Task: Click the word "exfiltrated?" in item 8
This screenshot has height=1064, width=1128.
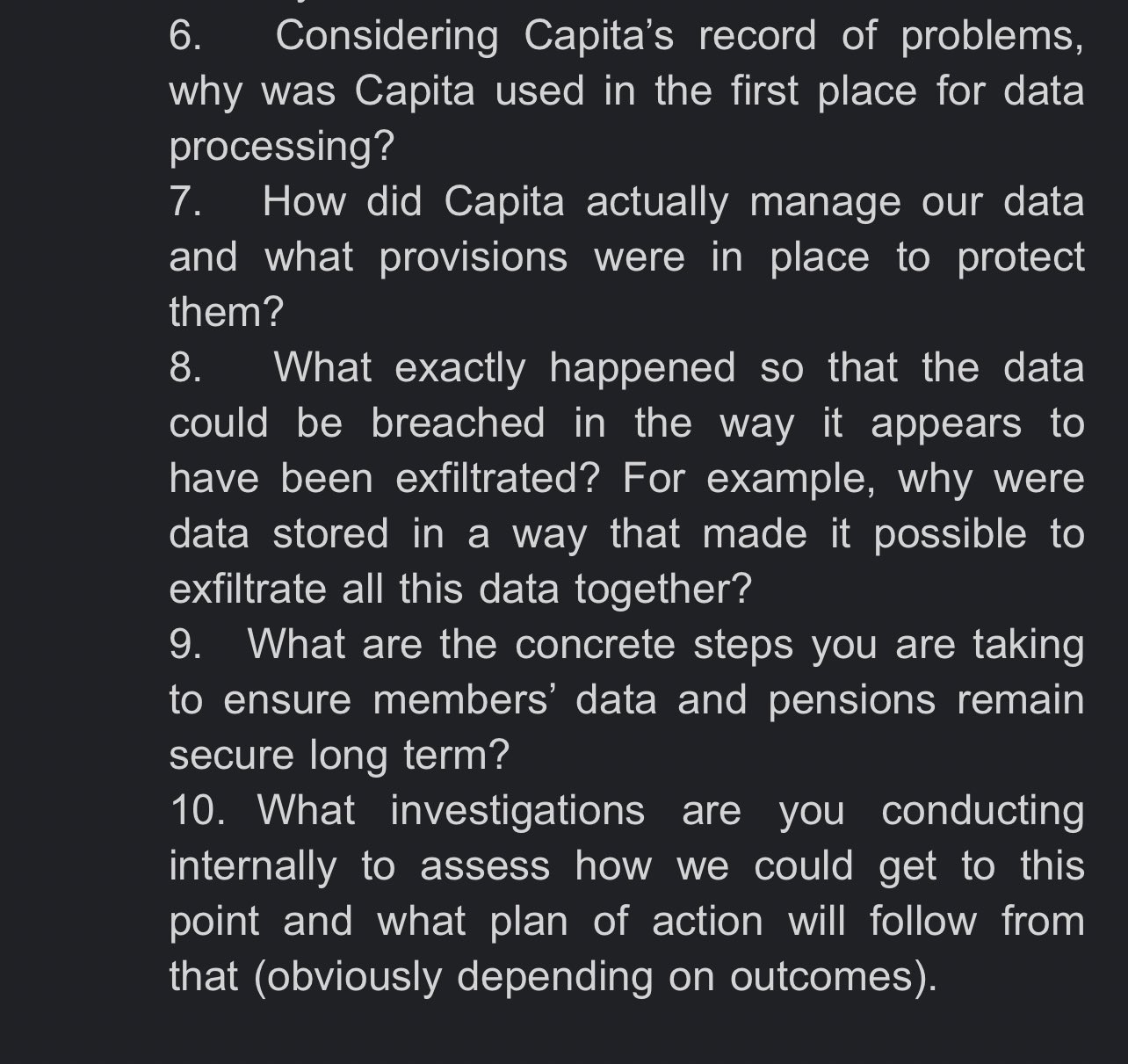Action: point(497,478)
